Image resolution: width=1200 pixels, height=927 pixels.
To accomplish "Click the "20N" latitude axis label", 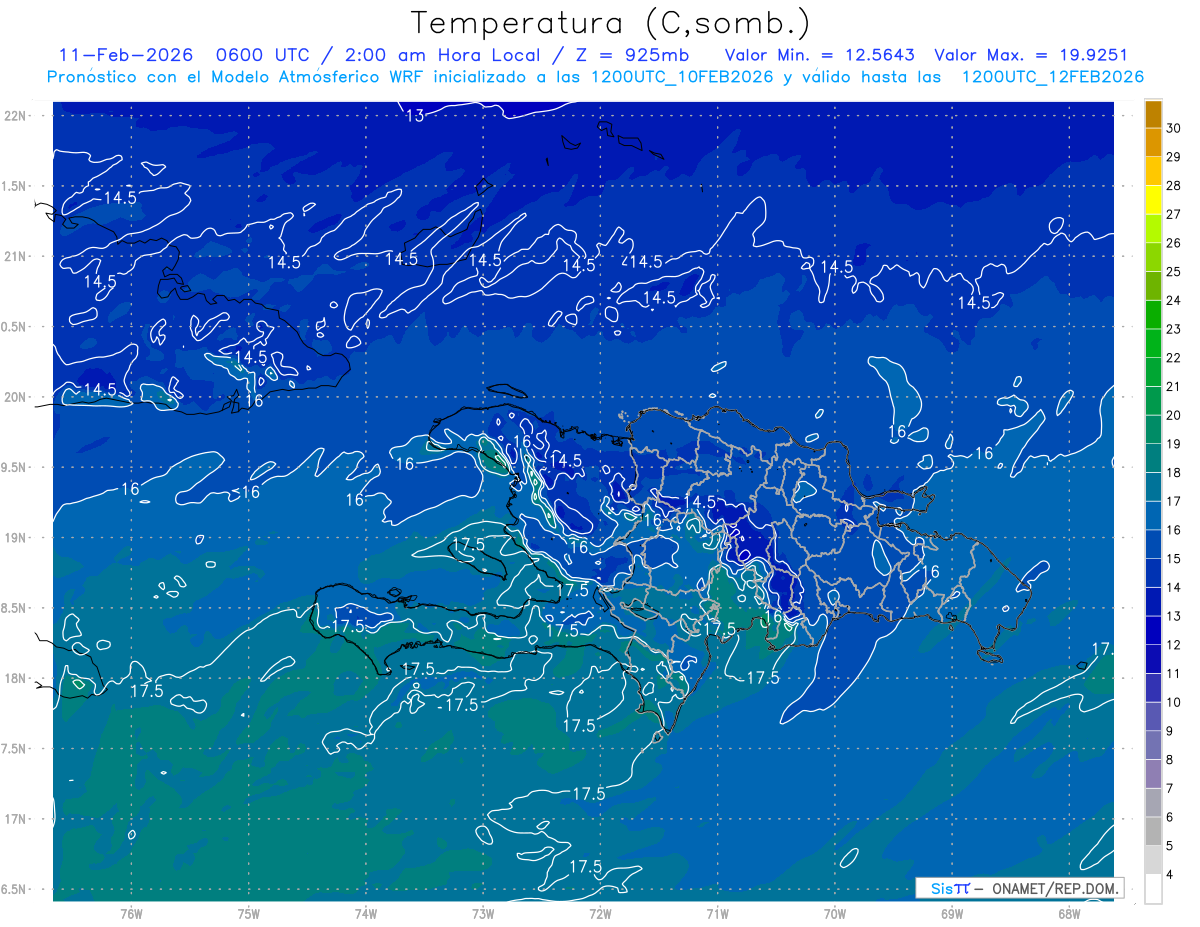I will point(15,397).
